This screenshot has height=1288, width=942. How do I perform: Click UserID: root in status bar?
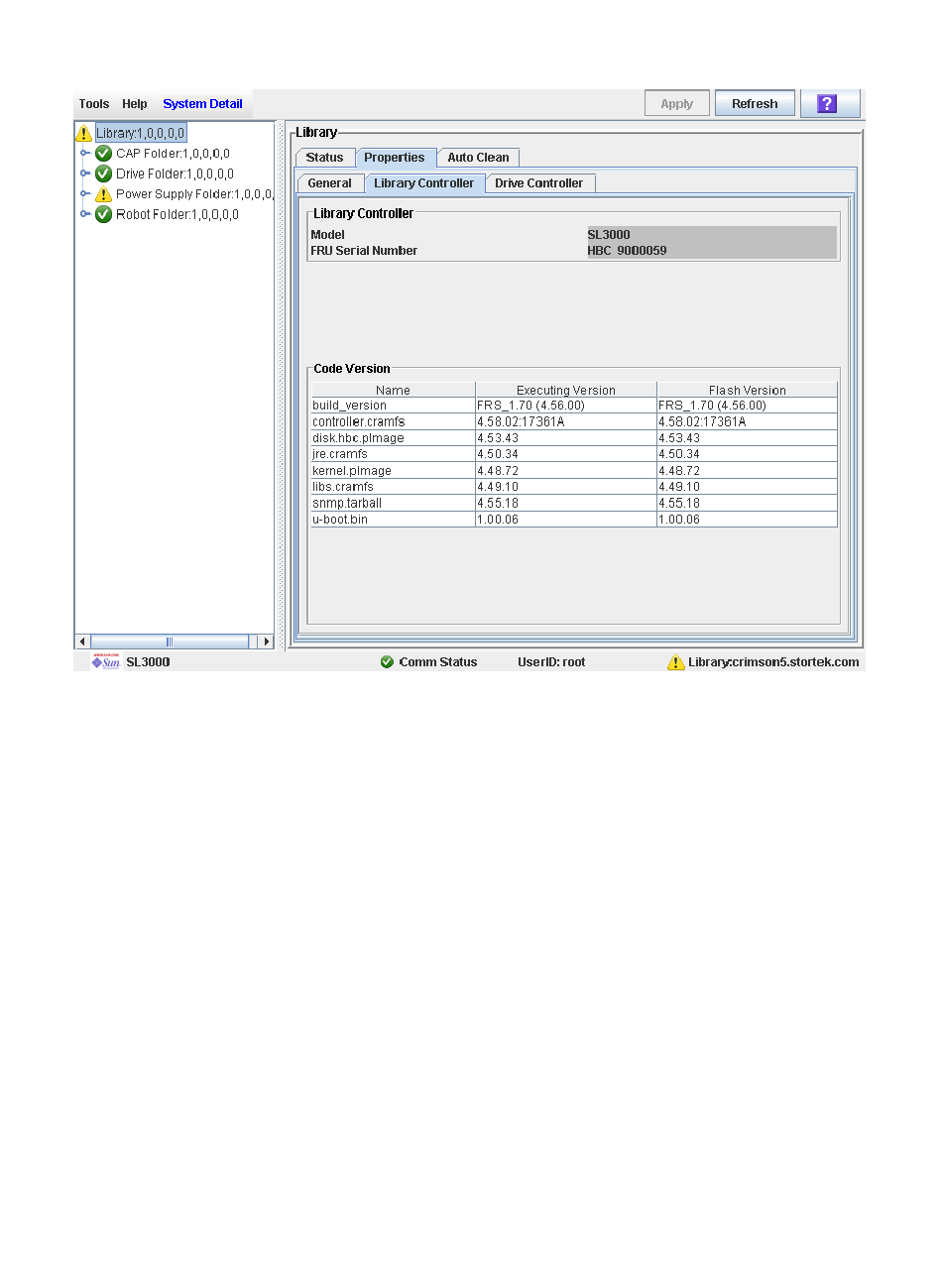551,662
